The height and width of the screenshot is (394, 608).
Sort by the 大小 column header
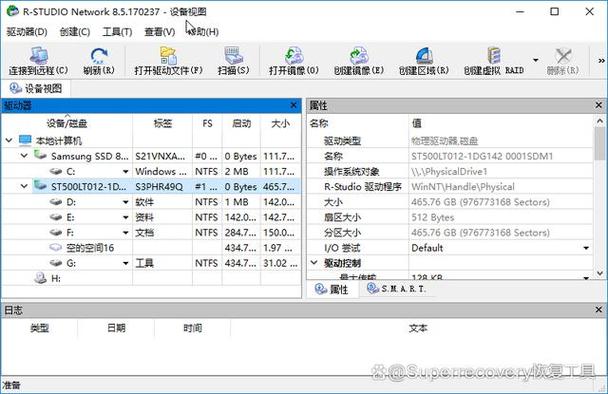click(281, 124)
